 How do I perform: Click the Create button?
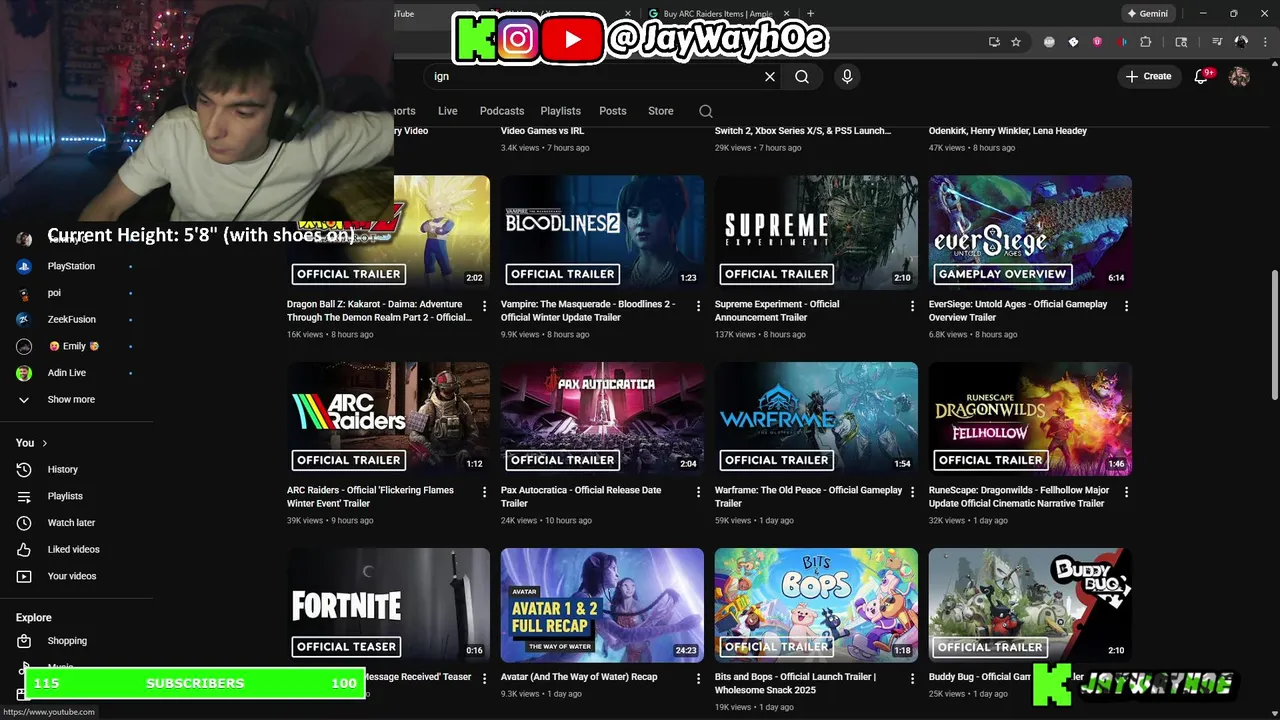coord(1148,76)
